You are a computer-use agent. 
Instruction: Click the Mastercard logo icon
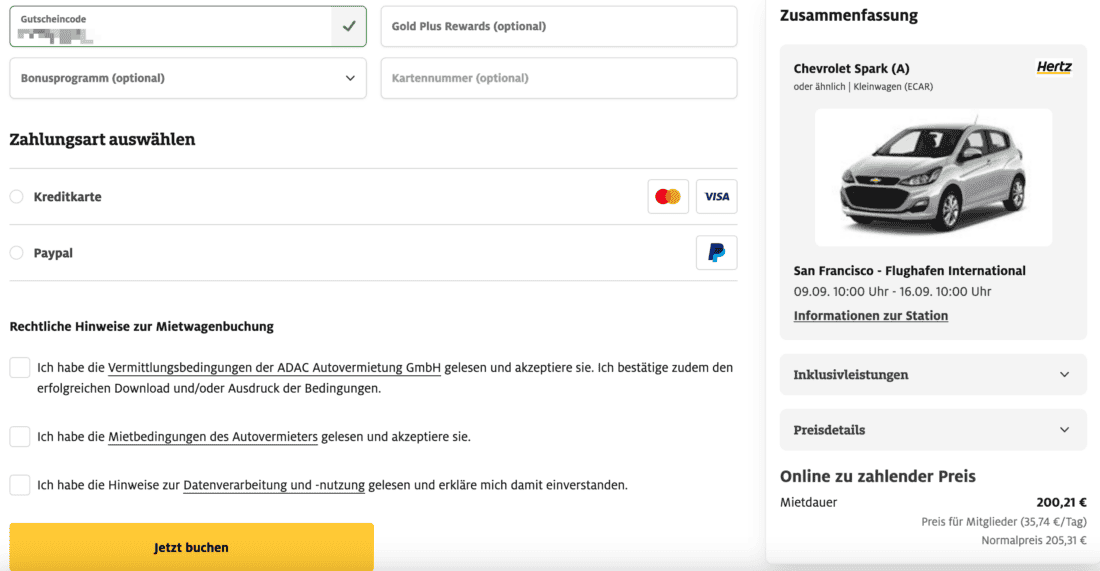pyautogui.click(x=667, y=197)
